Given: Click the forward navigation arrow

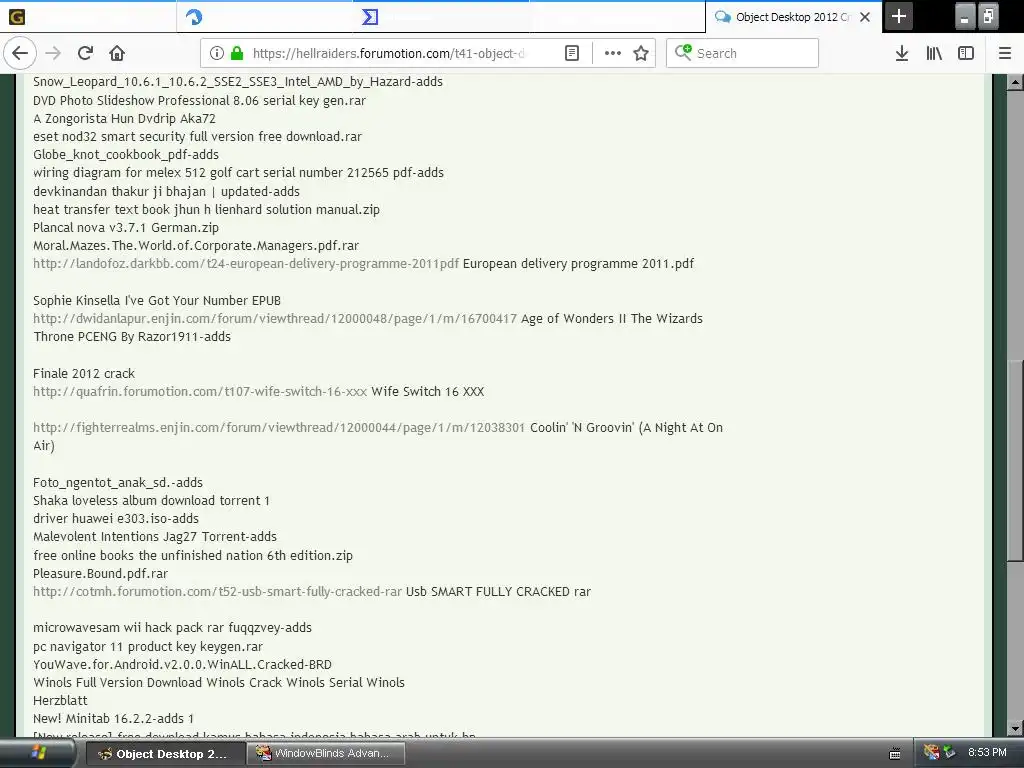Looking at the screenshot, I should 53,54.
